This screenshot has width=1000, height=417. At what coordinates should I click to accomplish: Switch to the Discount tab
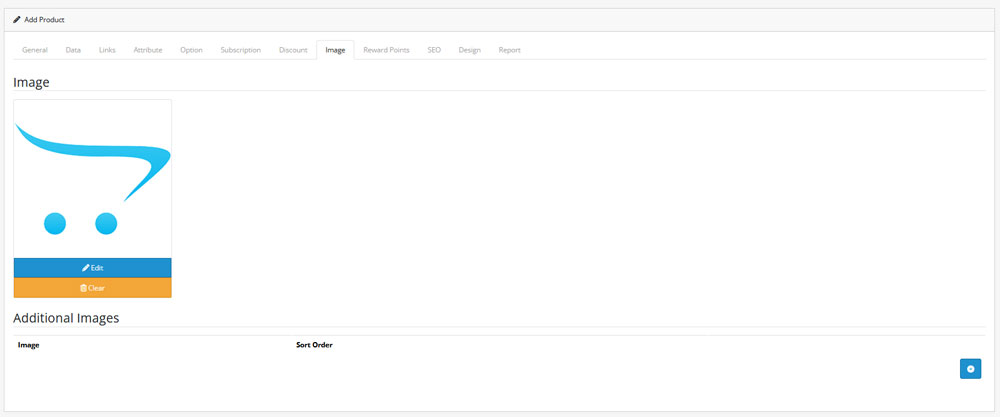coord(293,50)
